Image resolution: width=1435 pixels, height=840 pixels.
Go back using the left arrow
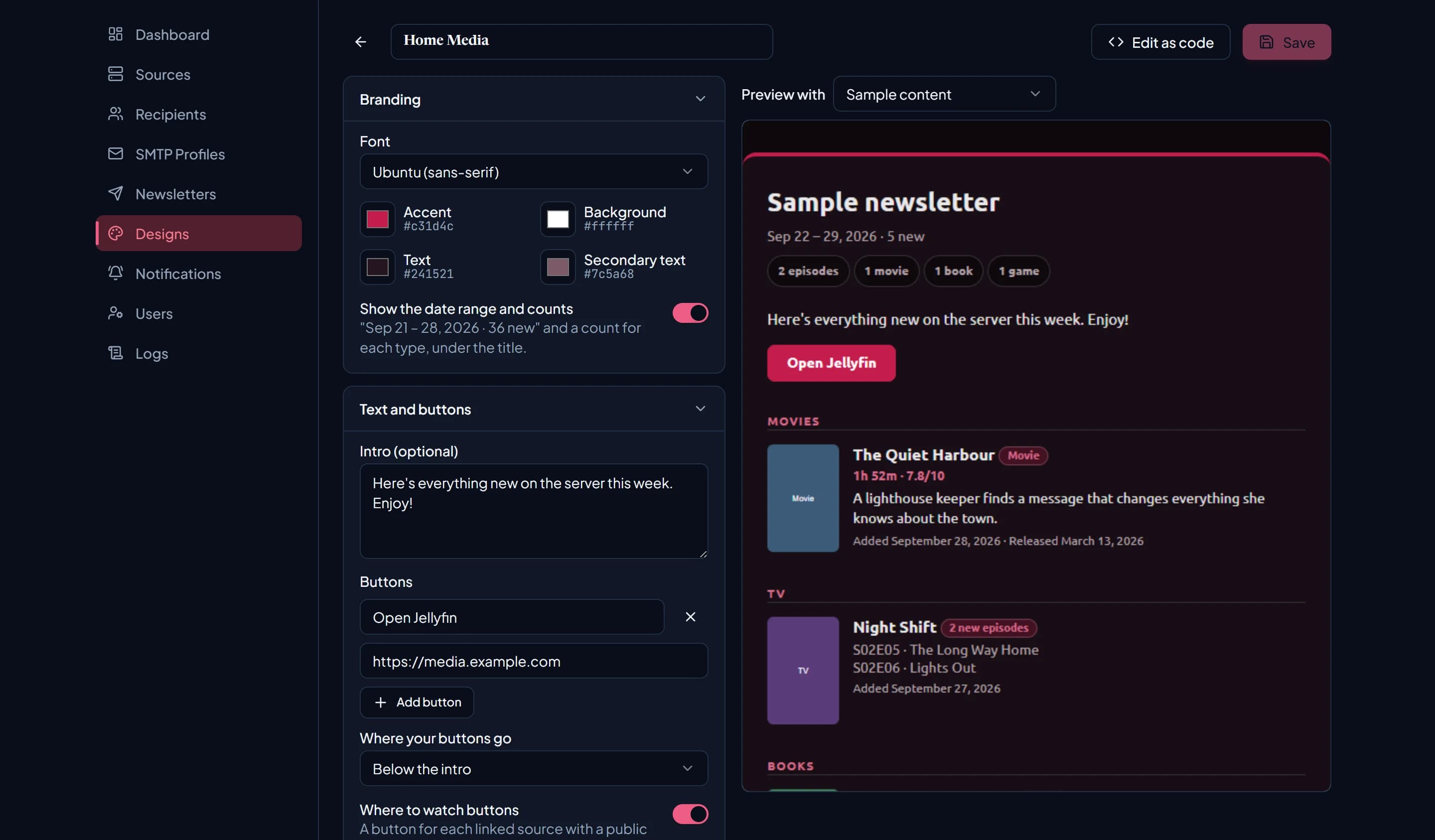click(x=360, y=41)
